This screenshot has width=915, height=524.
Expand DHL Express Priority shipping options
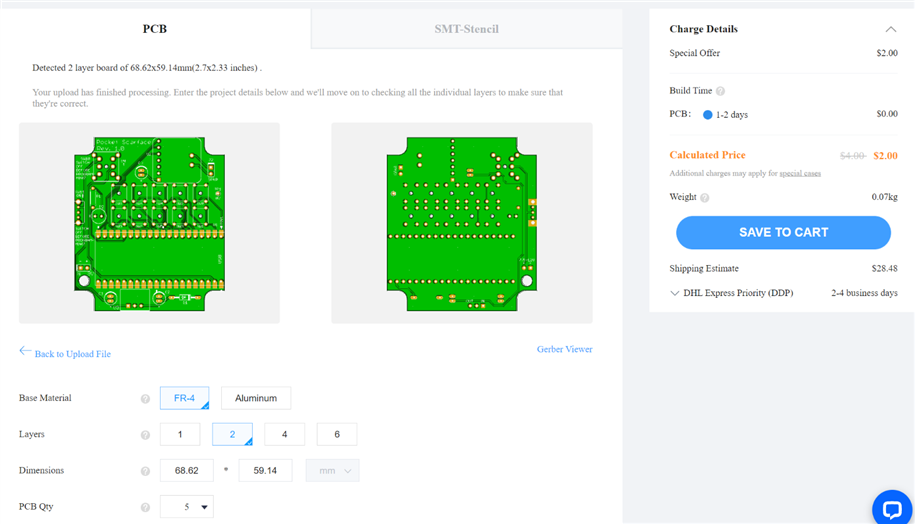coord(675,293)
